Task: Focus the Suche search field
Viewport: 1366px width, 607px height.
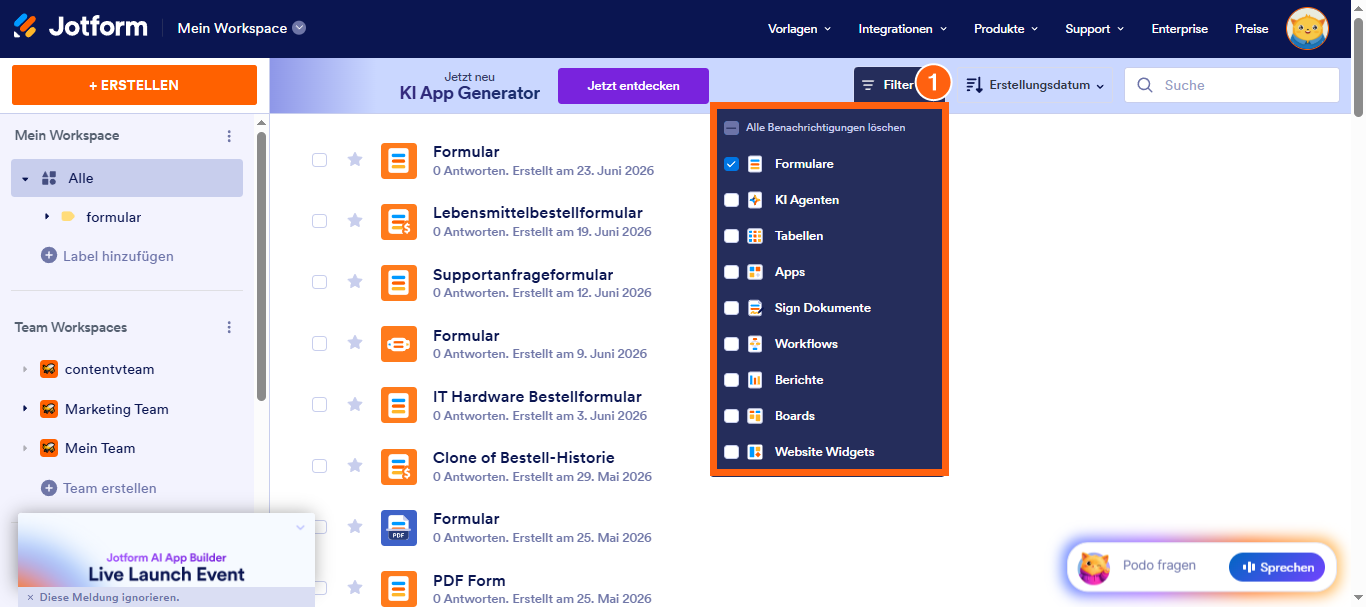Action: (1232, 86)
